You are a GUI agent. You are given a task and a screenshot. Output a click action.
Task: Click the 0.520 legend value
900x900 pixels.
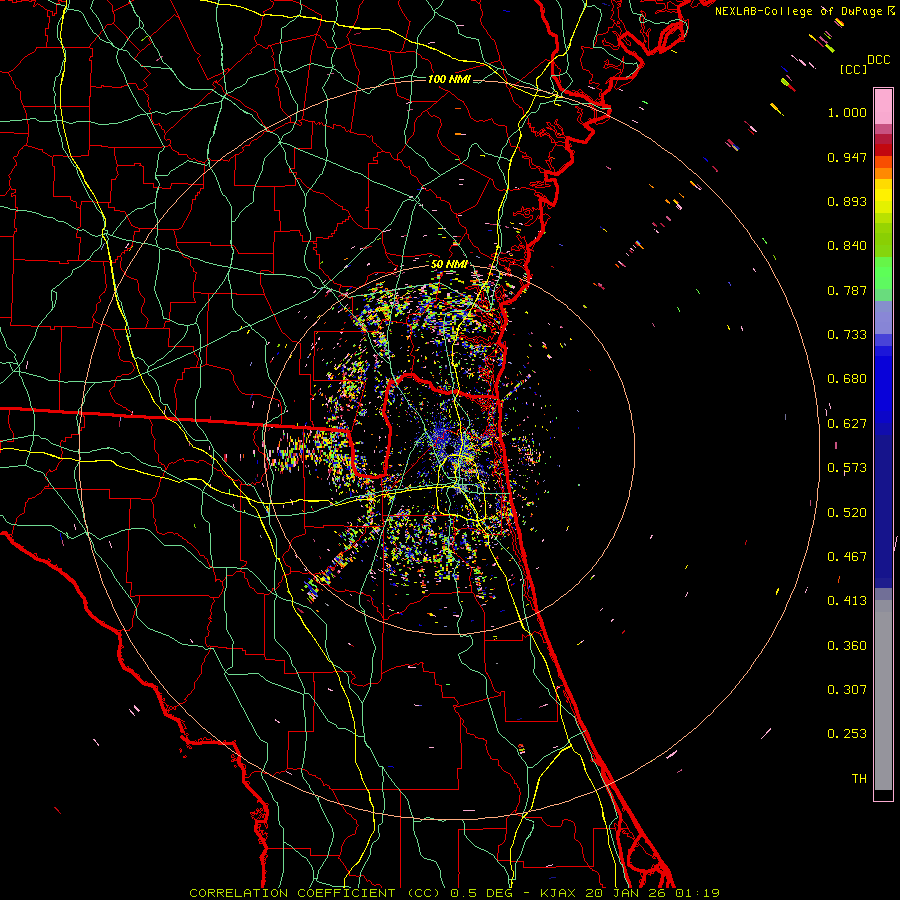[x=847, y=513]
